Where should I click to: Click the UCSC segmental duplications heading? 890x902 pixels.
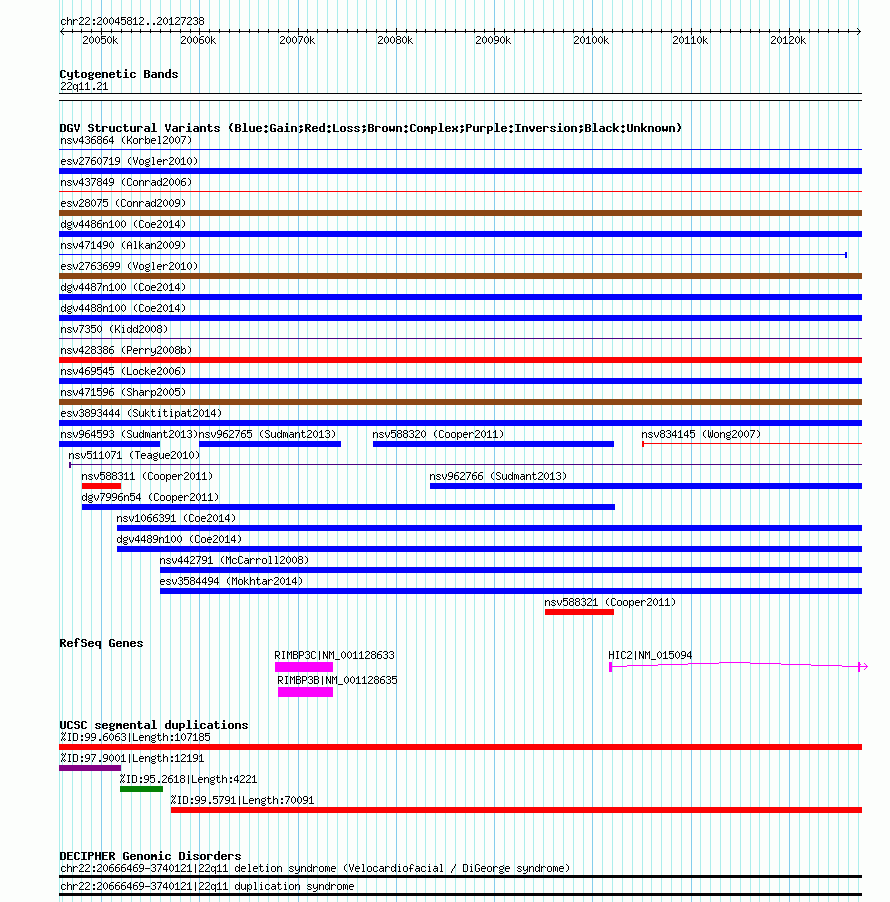point(154,725)
